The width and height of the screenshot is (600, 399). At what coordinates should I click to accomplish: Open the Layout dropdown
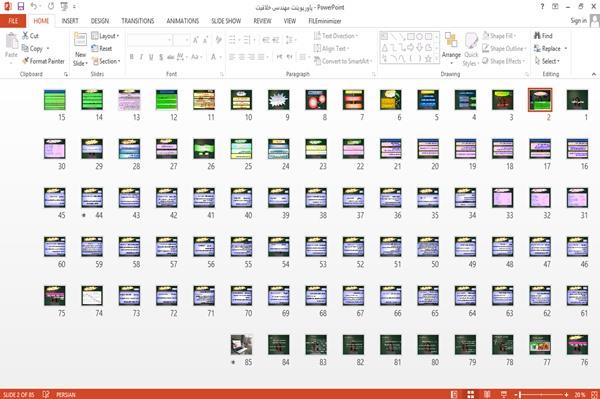pos(105,36)
